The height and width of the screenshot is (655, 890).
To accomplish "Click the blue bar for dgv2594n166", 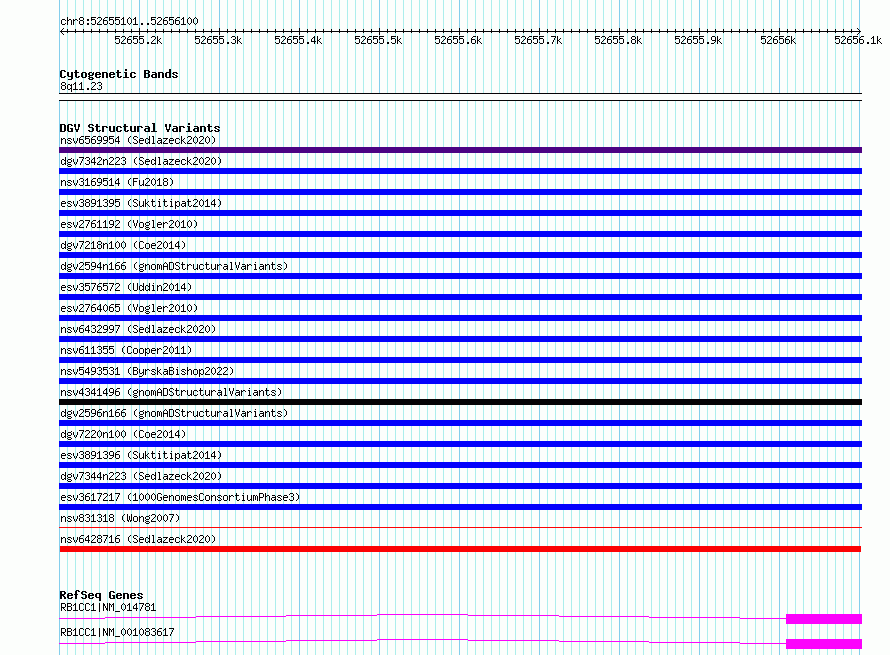I will point(460,276).
